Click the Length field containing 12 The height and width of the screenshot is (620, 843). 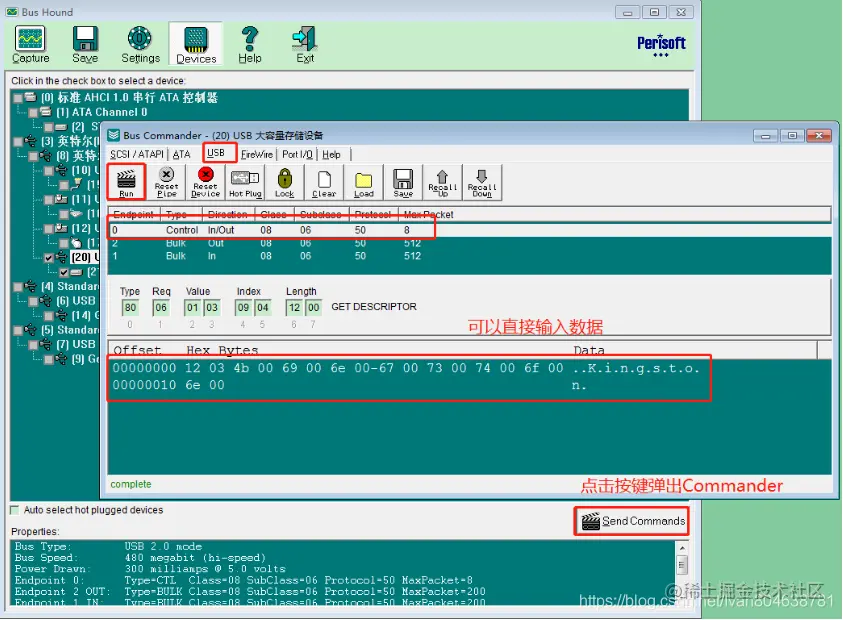(294, 308)
